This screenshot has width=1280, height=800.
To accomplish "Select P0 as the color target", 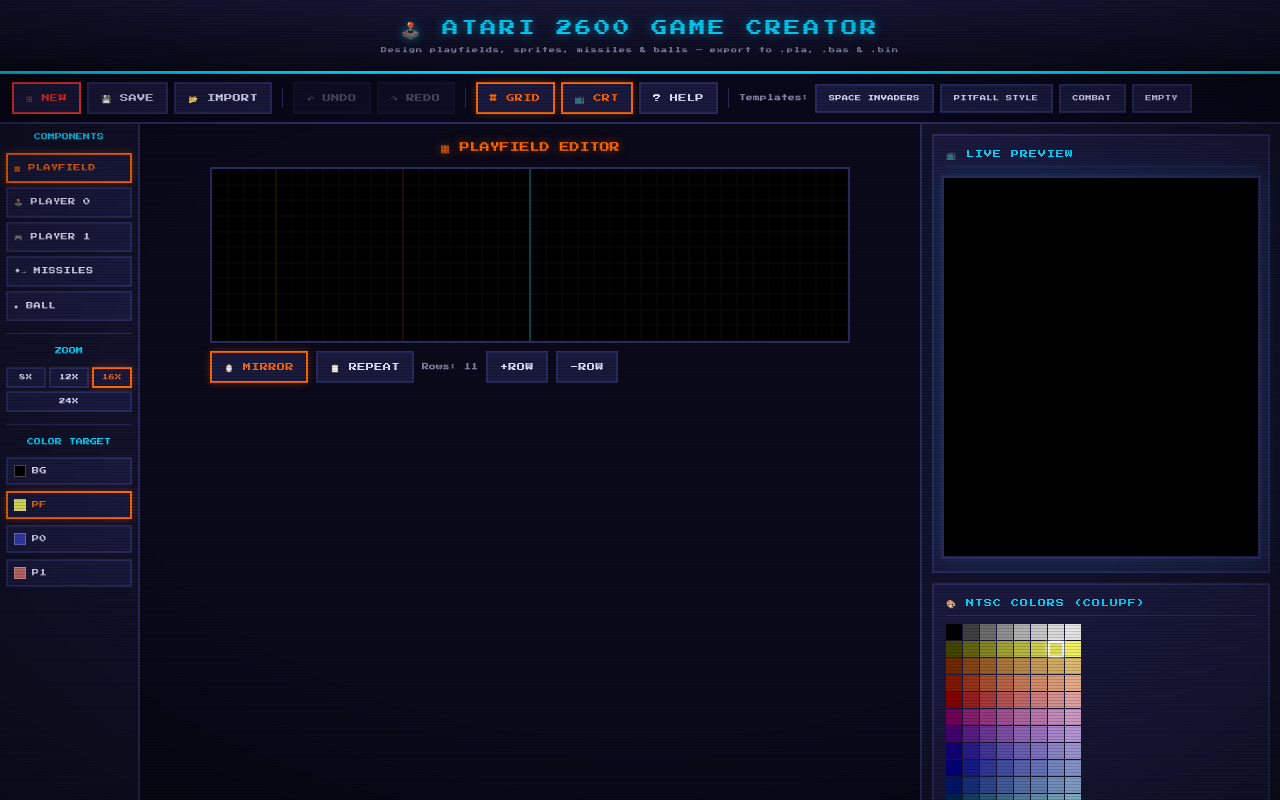I will coord(69,539).
